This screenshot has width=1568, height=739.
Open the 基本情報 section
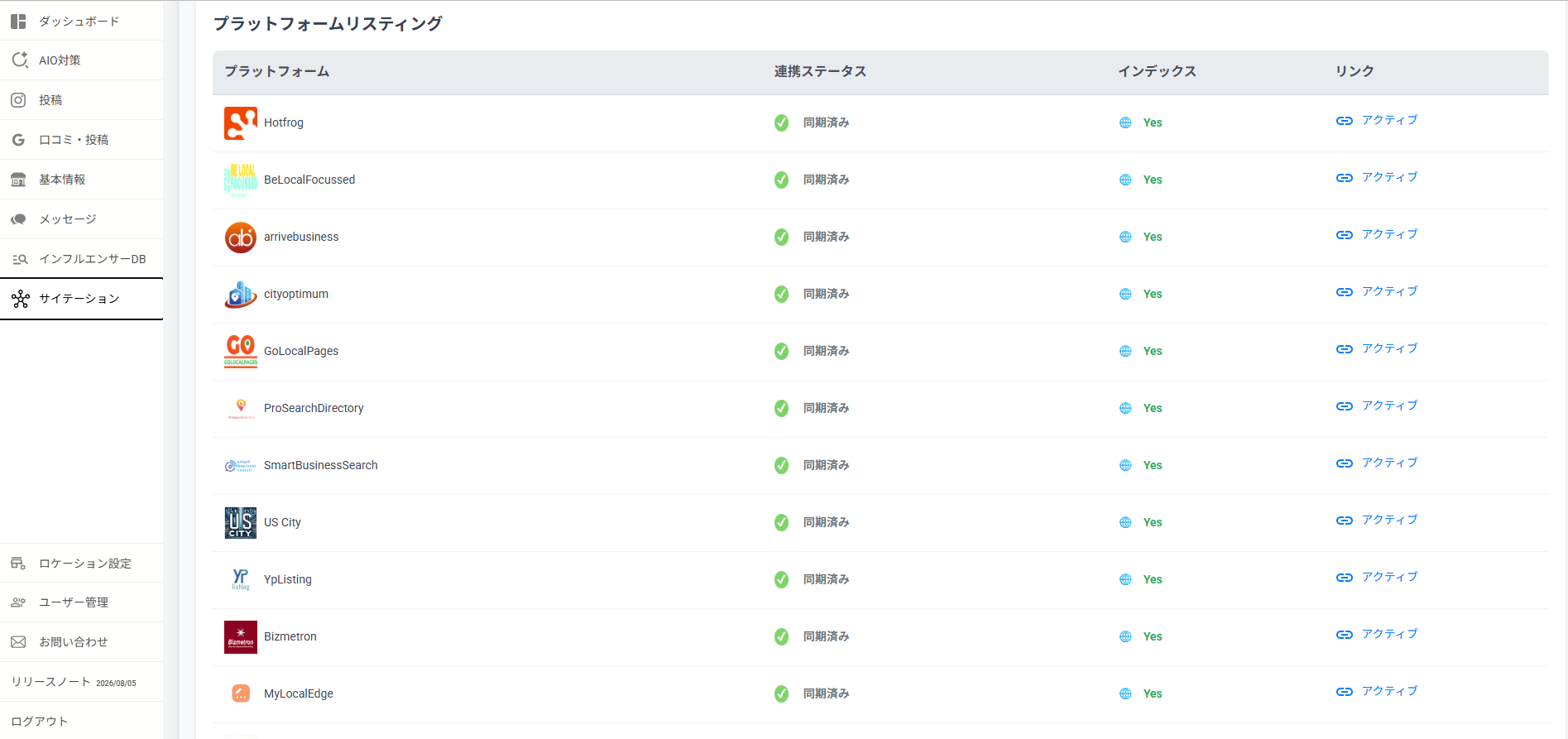pyautogui.click(x=81, y=180)
